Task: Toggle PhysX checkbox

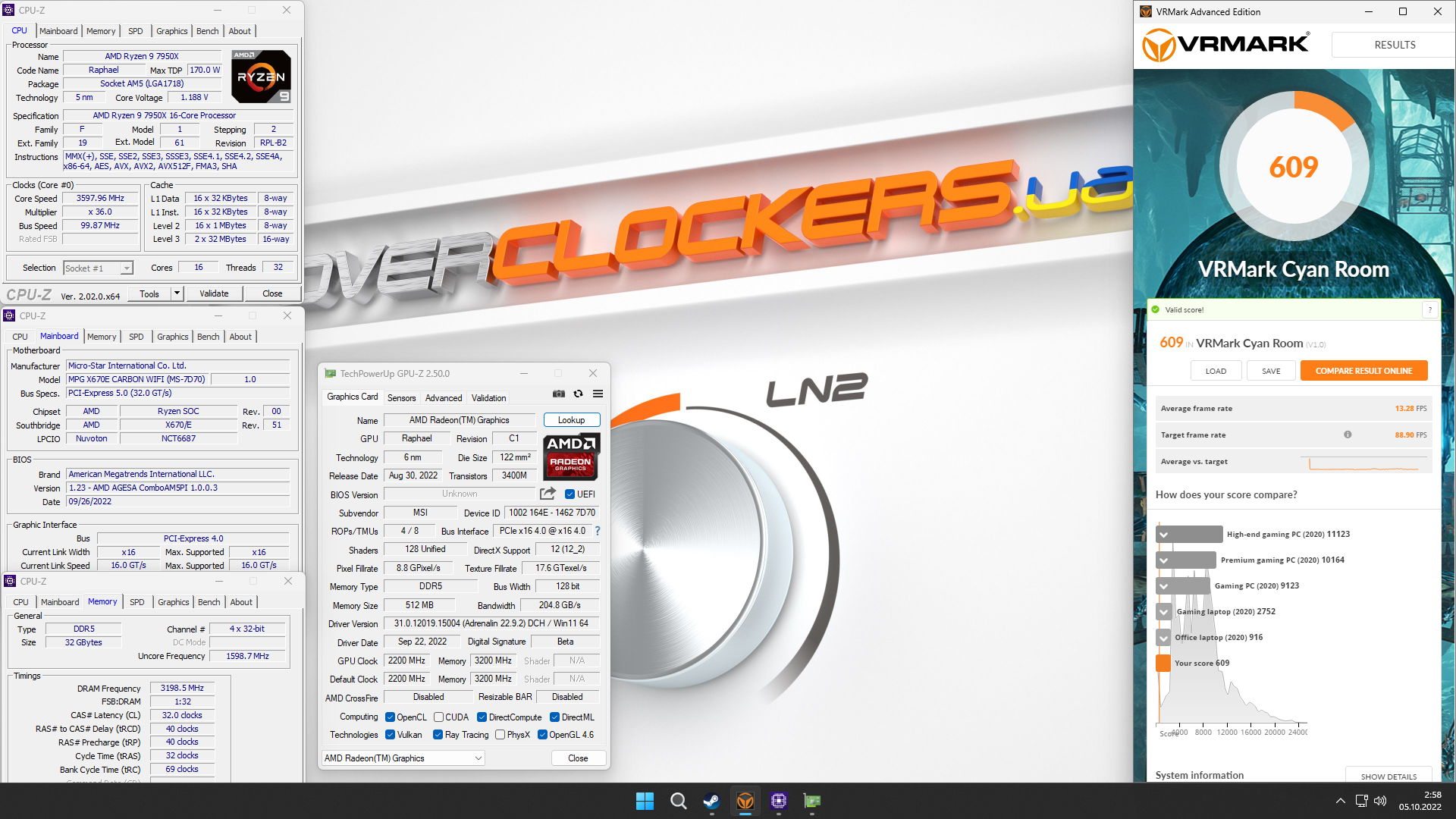Action: click(500, 735)
